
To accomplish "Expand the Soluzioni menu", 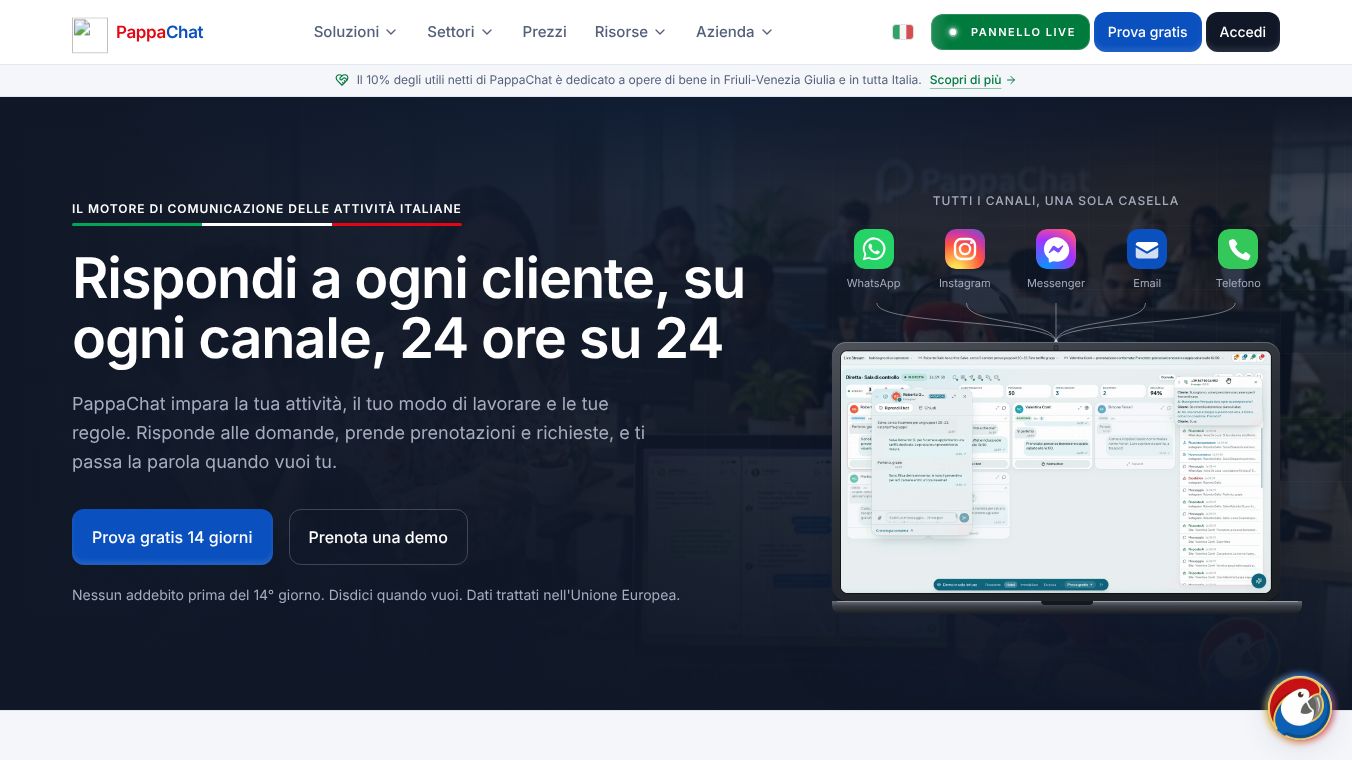I will (355, 32).
